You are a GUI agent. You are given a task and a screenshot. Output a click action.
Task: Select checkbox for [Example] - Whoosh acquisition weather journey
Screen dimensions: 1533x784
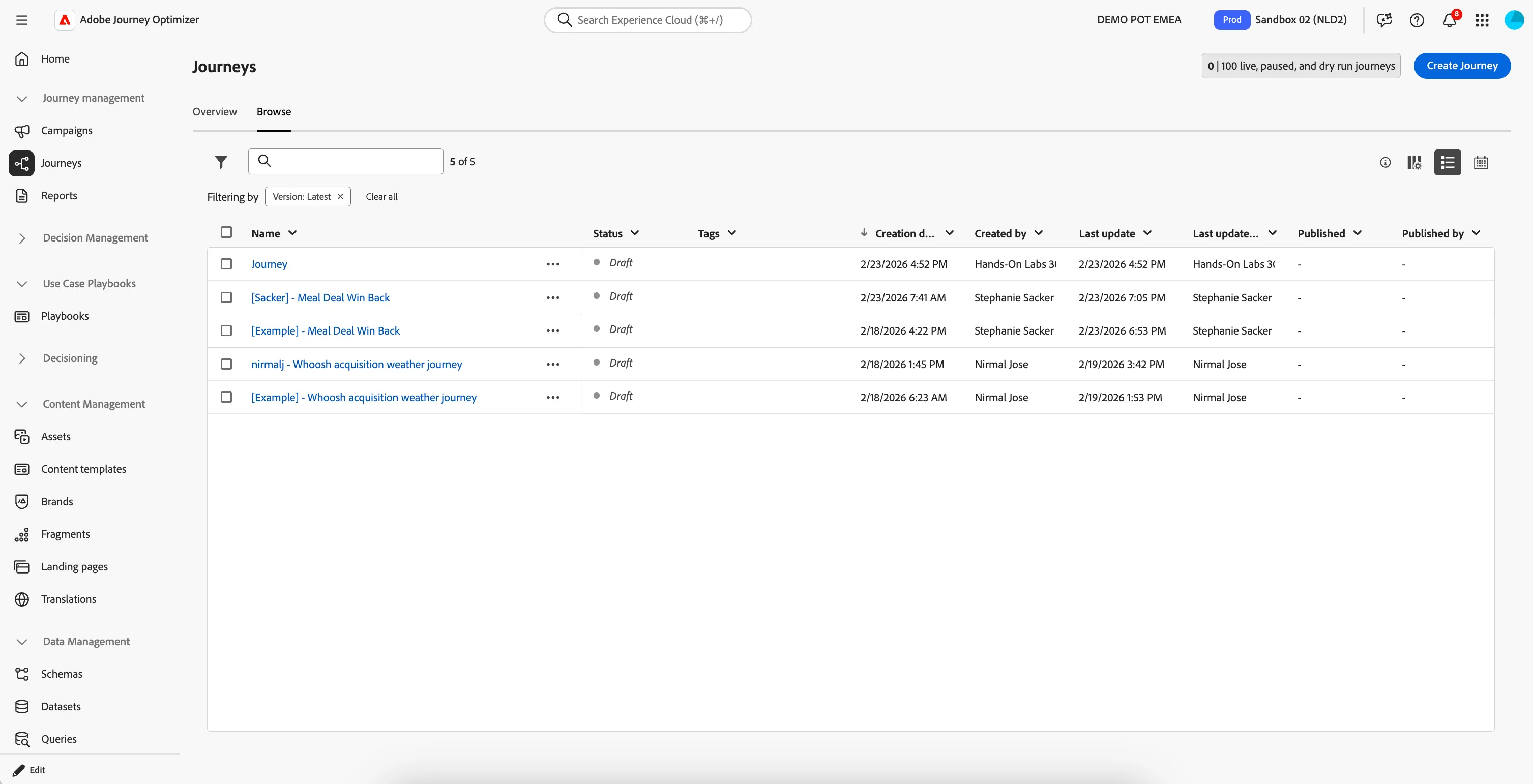tap(226, 397)
